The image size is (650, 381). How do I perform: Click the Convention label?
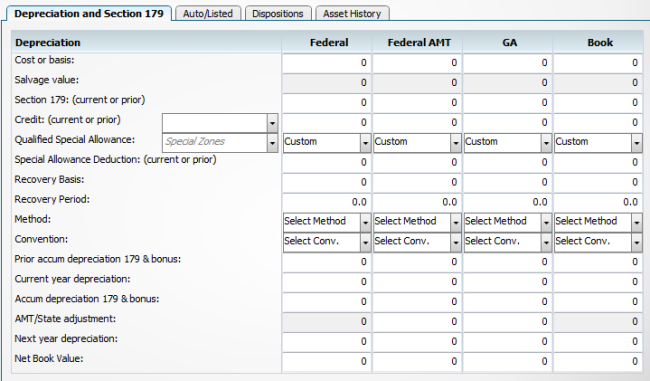tap(41, 239)
